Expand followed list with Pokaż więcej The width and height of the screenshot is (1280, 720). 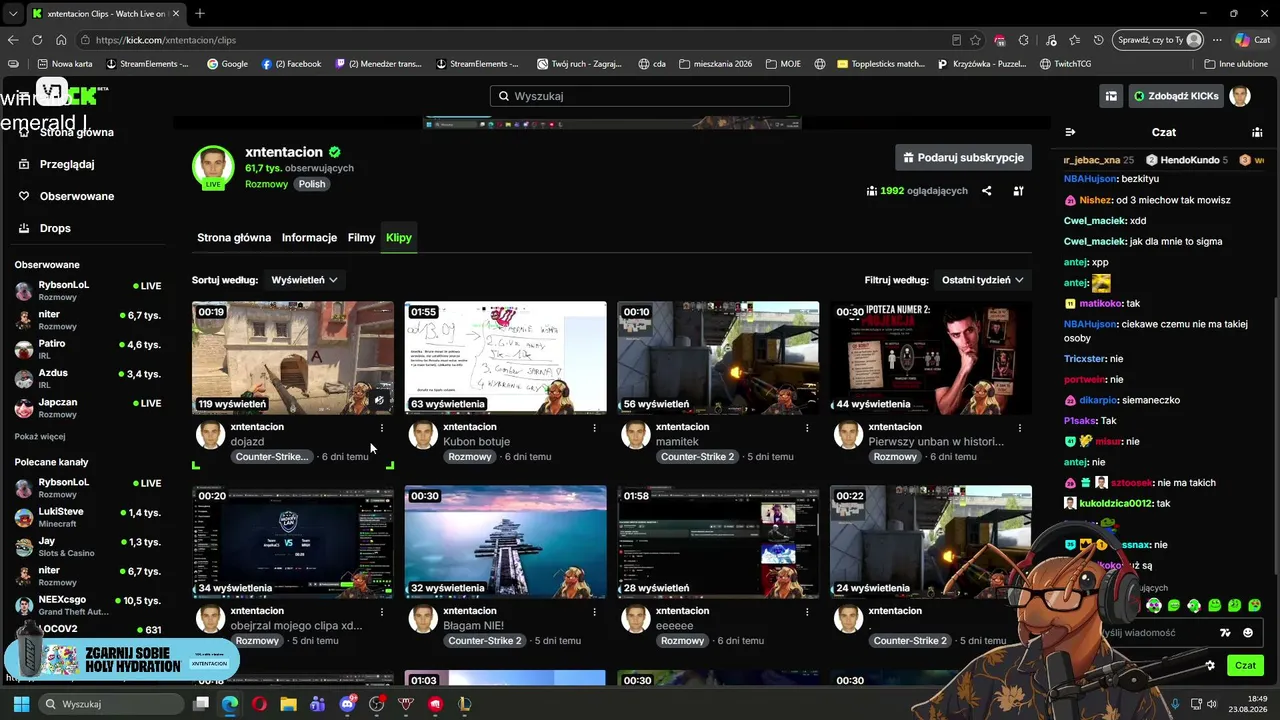(x=40, y=437)
